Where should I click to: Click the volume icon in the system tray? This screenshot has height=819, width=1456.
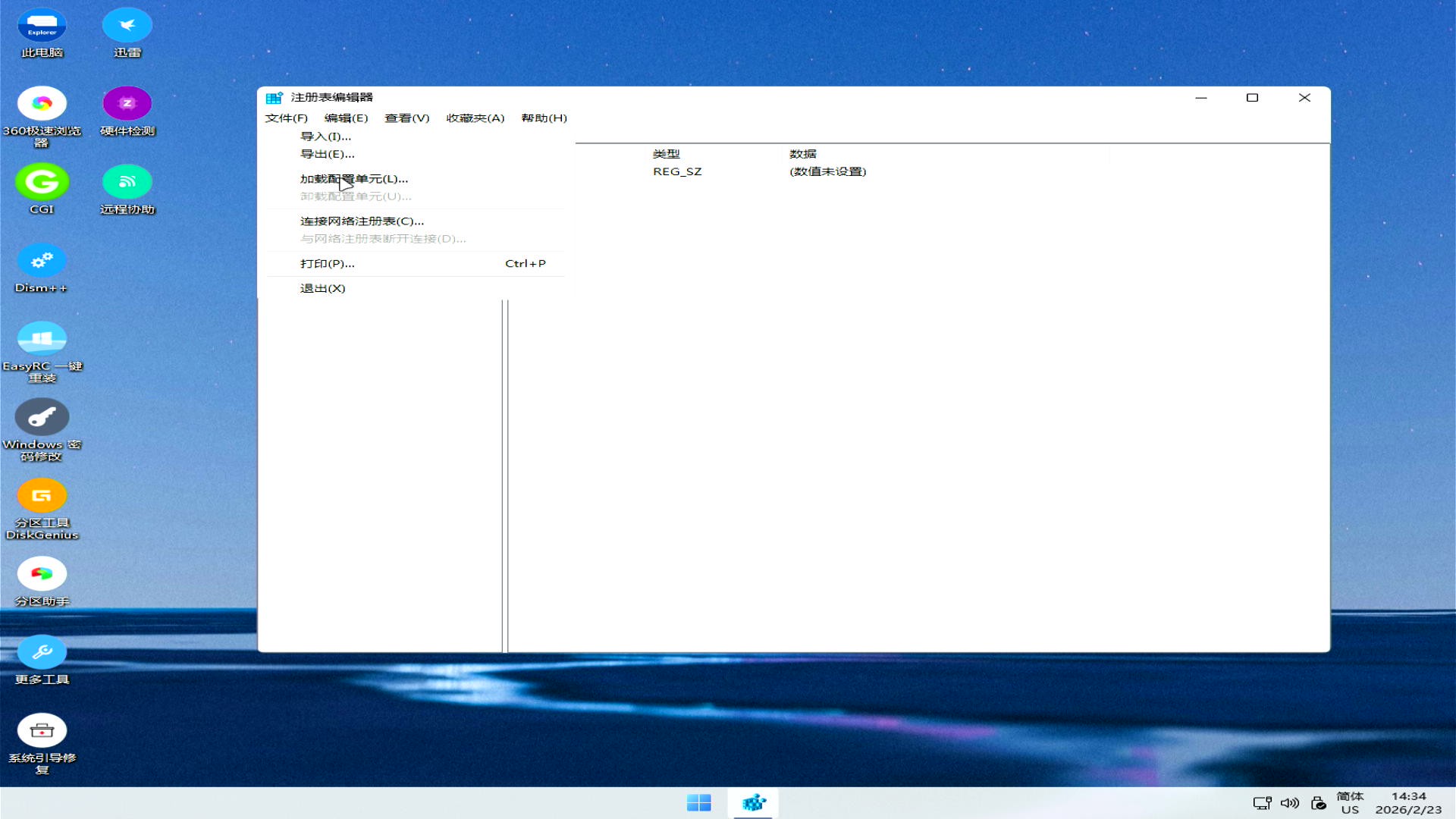point(1289,803)
